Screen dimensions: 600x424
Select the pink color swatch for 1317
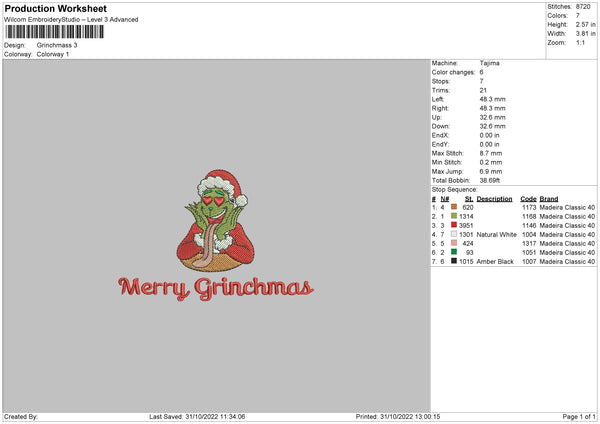coord(454,243)
